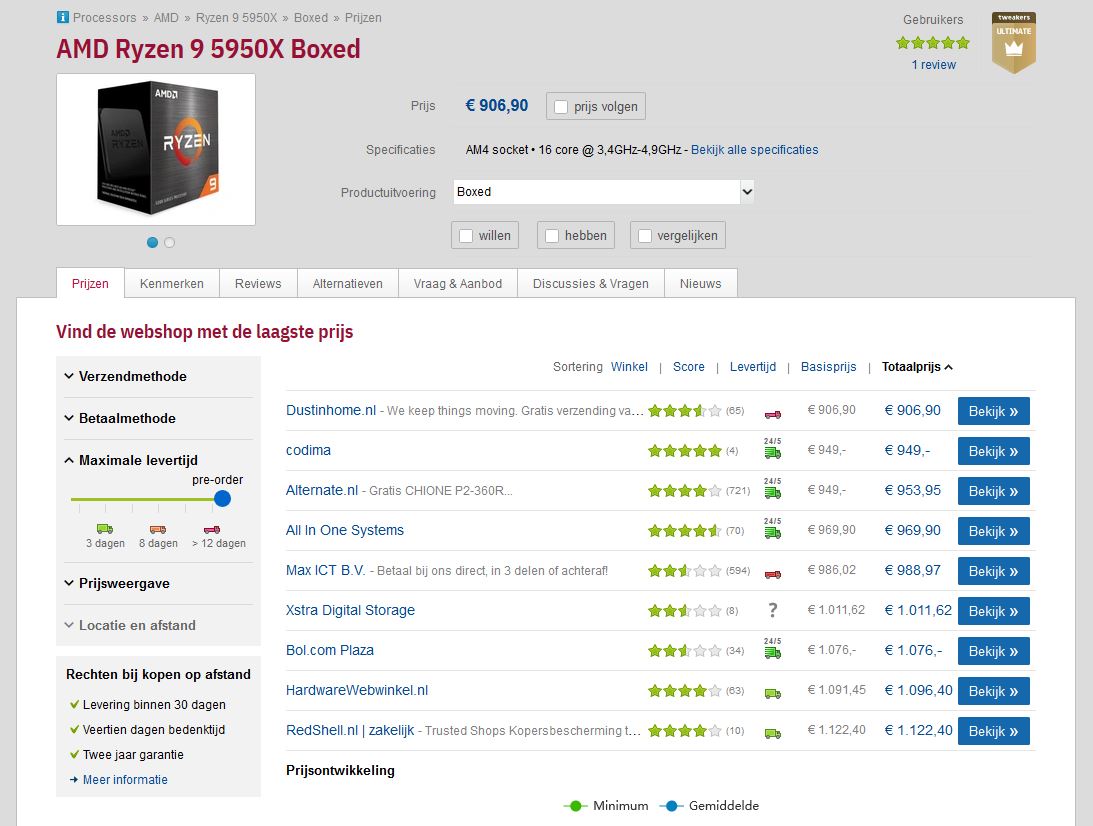Image resolution: width=1093 pixels, height=826 pixels.
Task: Click the Minimum legend marker
Action: [x=575, y=806]
